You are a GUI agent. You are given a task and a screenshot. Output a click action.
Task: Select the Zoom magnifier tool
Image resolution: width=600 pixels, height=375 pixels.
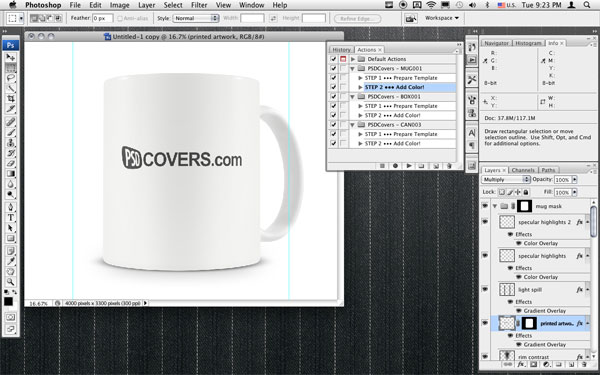[10, 282]
